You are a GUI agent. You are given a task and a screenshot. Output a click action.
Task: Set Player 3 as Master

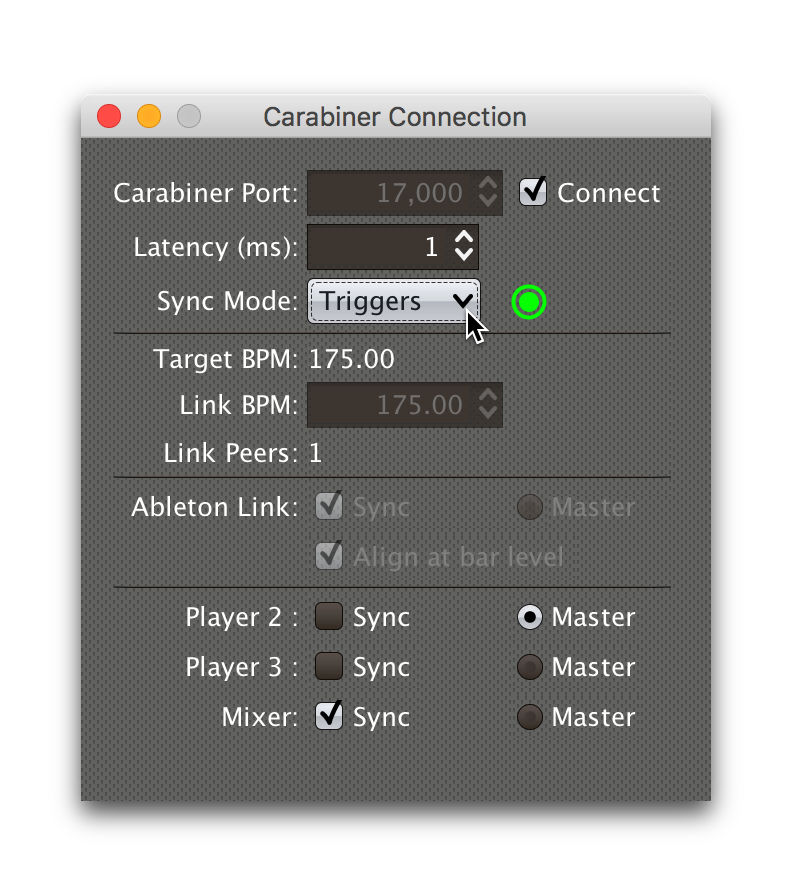click(x=529, y=667)
